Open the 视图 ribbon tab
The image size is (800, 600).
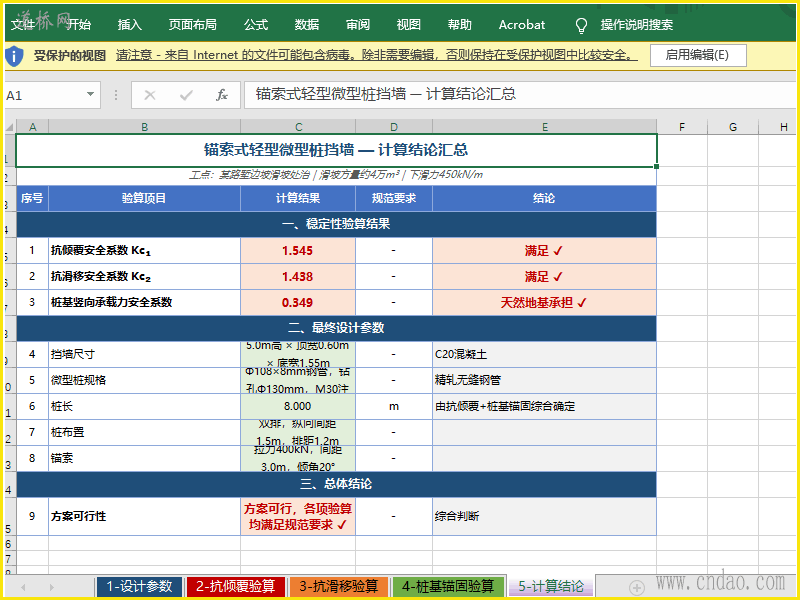pyautogui.click(x=409, y=25)
